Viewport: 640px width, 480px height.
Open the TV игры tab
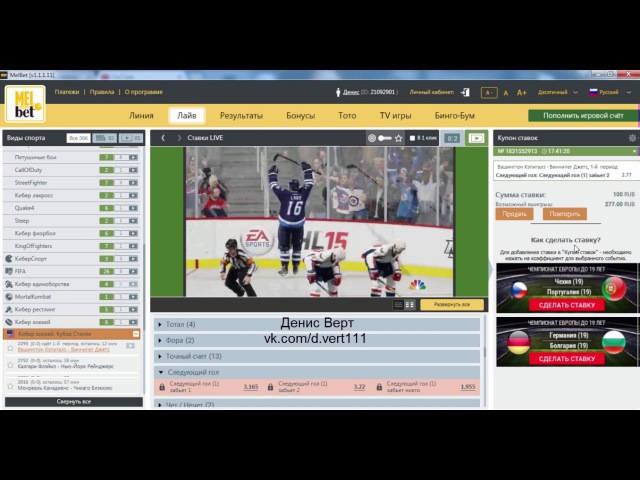396,116
